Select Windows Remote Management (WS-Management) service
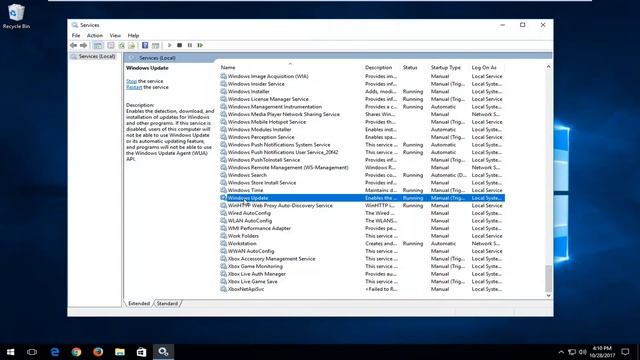The width and height of the screenshot is (640, 360). pos(362,167)
